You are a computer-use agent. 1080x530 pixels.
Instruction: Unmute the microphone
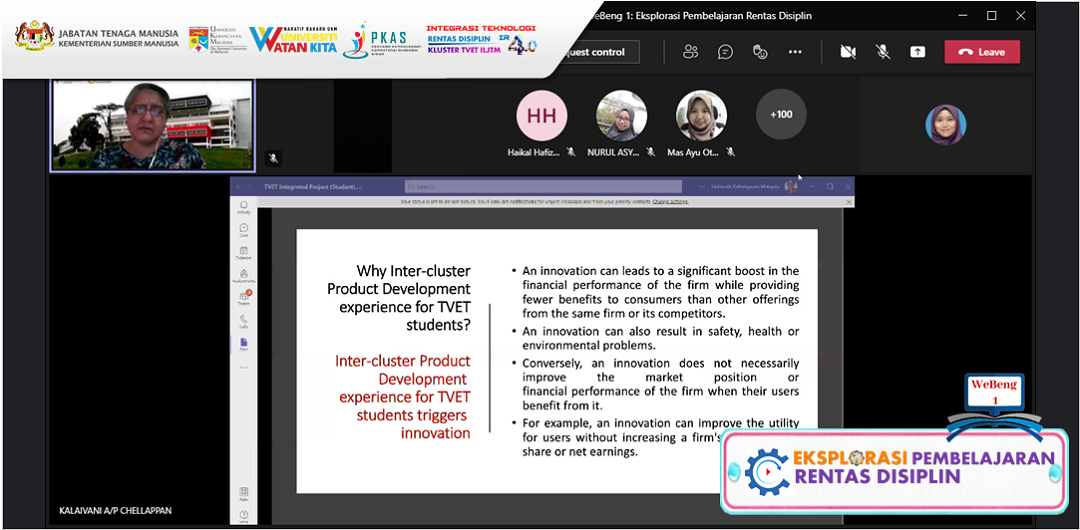883,52
